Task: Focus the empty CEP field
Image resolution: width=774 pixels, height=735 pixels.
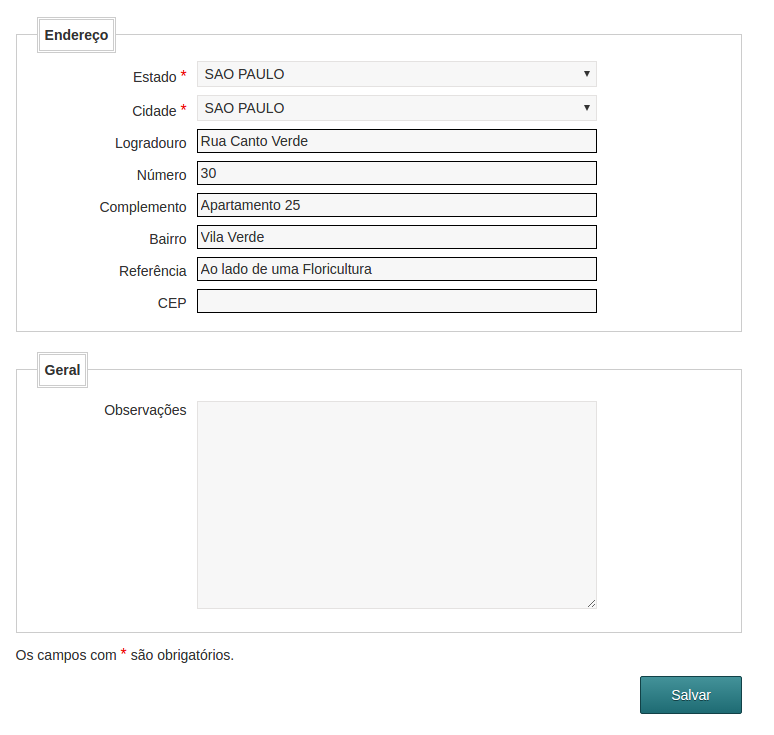Action: click(396, 301)
